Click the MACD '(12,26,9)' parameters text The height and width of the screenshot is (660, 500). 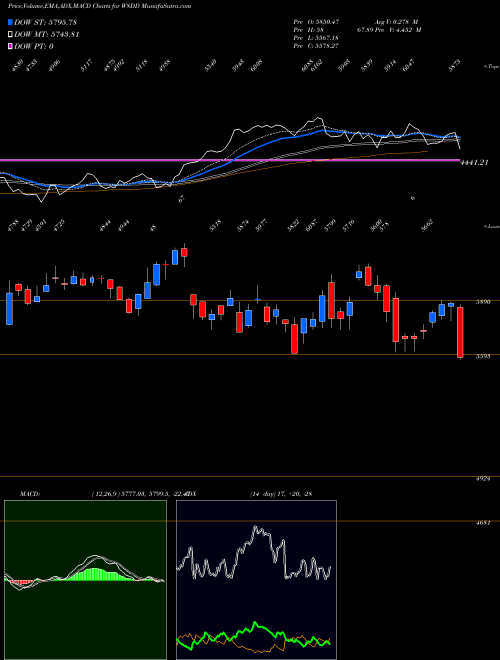click(106, 494)
